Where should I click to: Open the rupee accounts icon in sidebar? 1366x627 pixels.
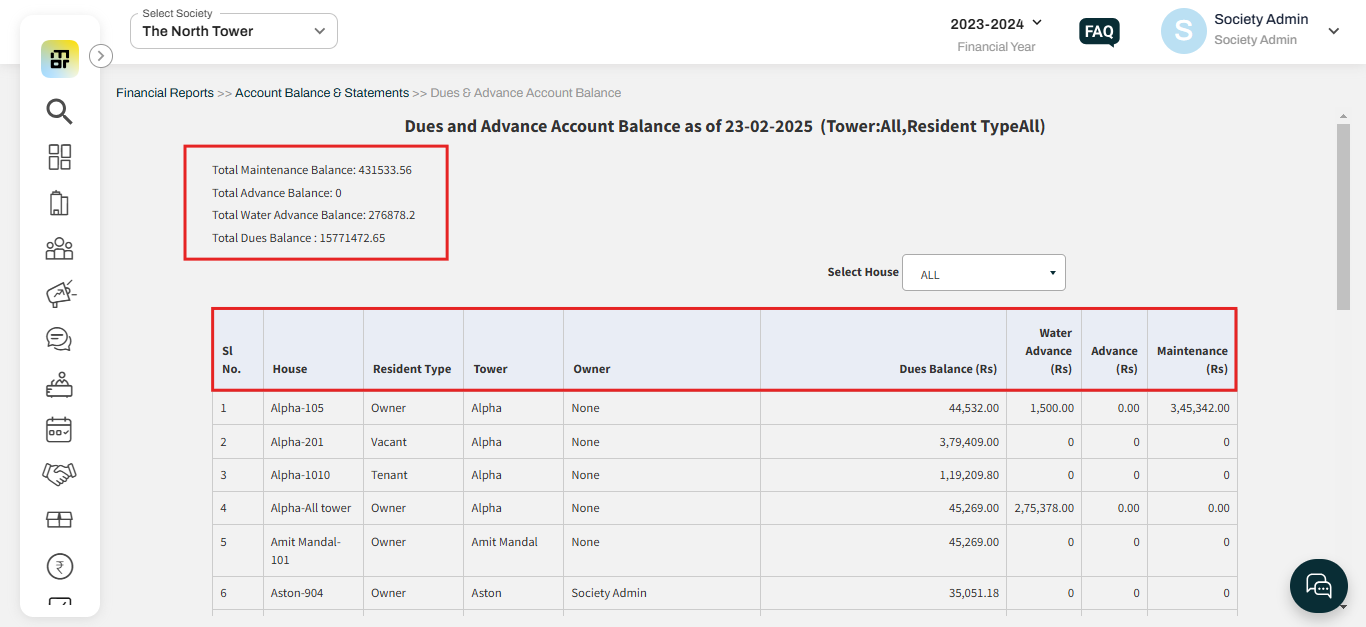[x=60, y=567]
